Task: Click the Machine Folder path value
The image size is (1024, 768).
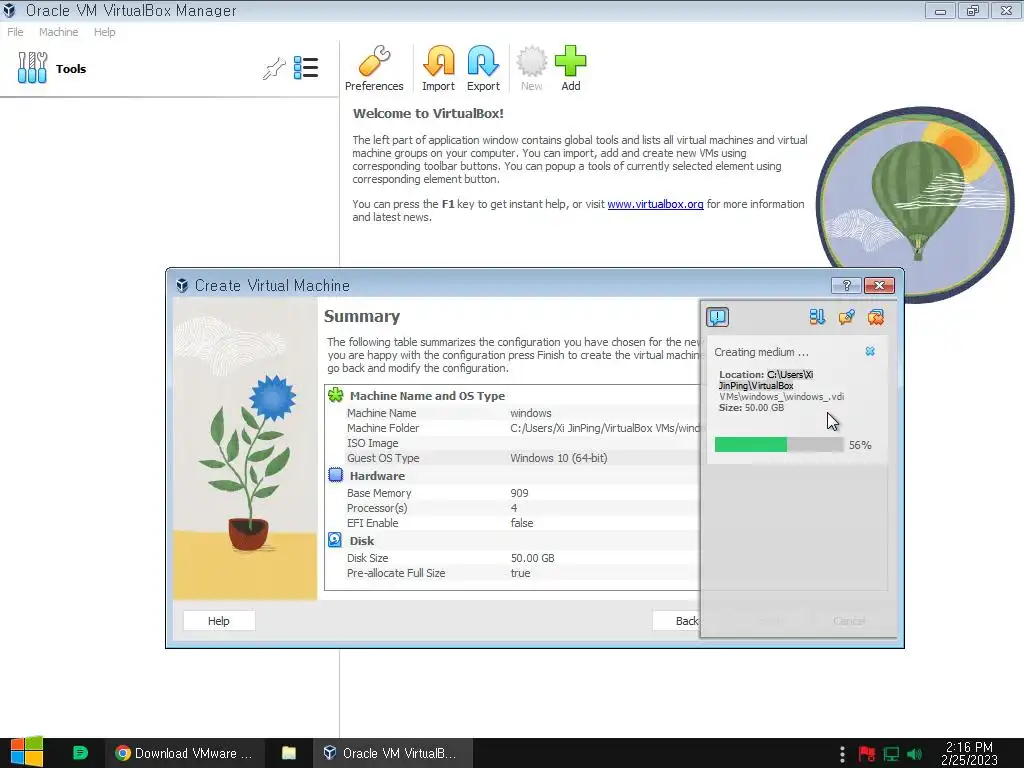Action: tap(605, 428)
